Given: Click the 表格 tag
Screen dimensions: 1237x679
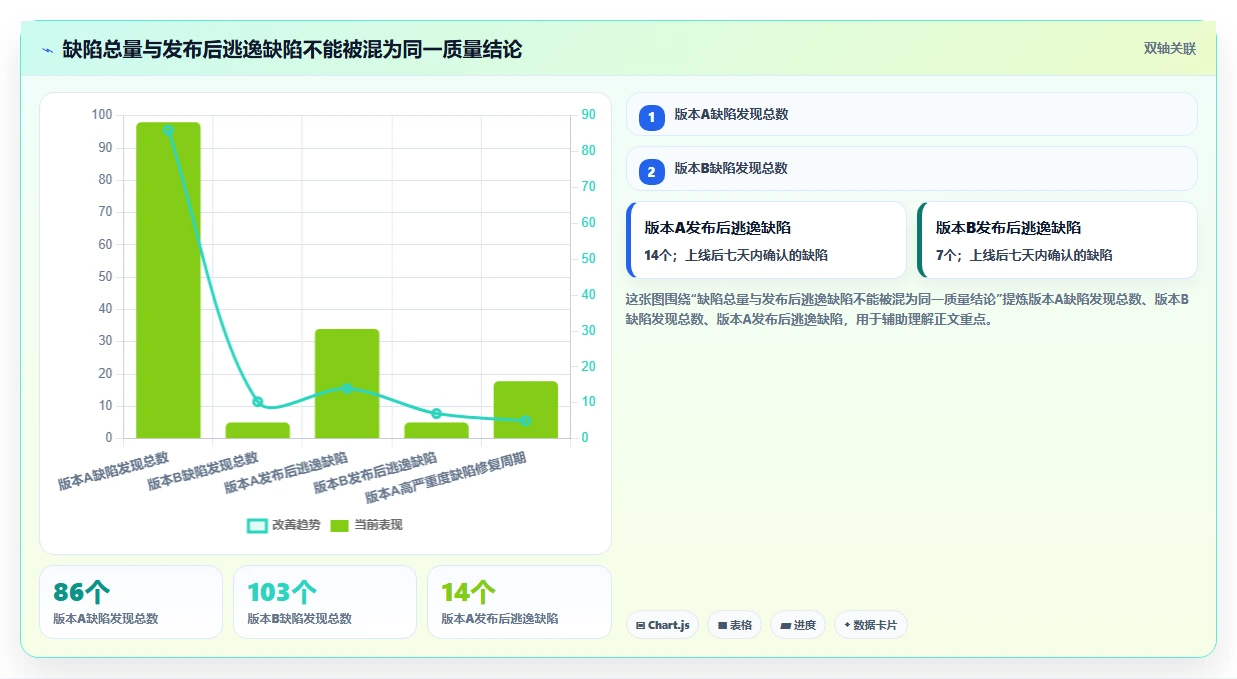Looking at the screenshot, I should point(734,625).
